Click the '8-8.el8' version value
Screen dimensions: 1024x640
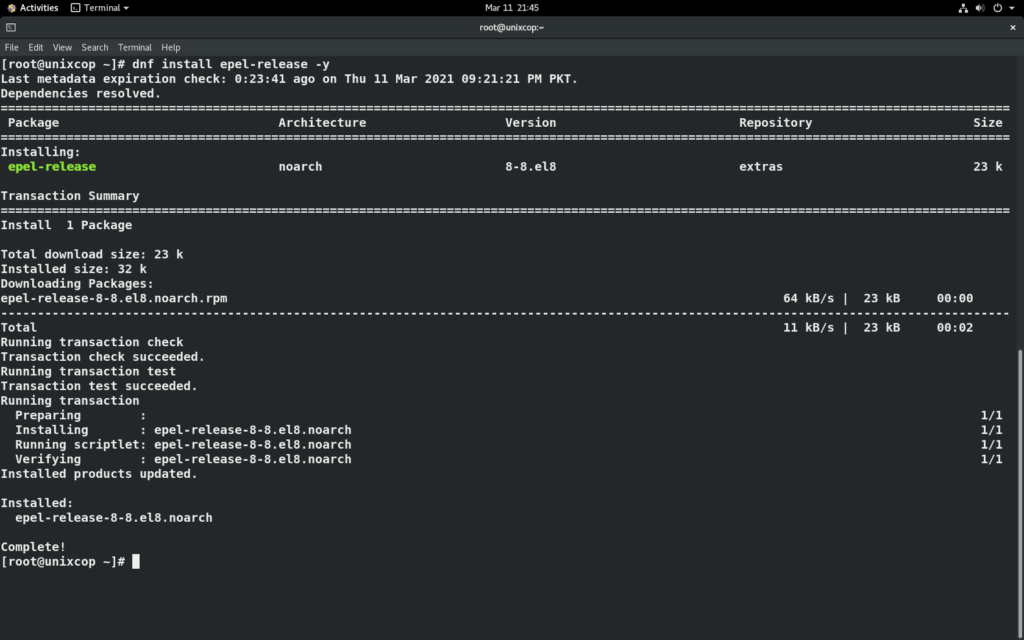pos(530,167)
